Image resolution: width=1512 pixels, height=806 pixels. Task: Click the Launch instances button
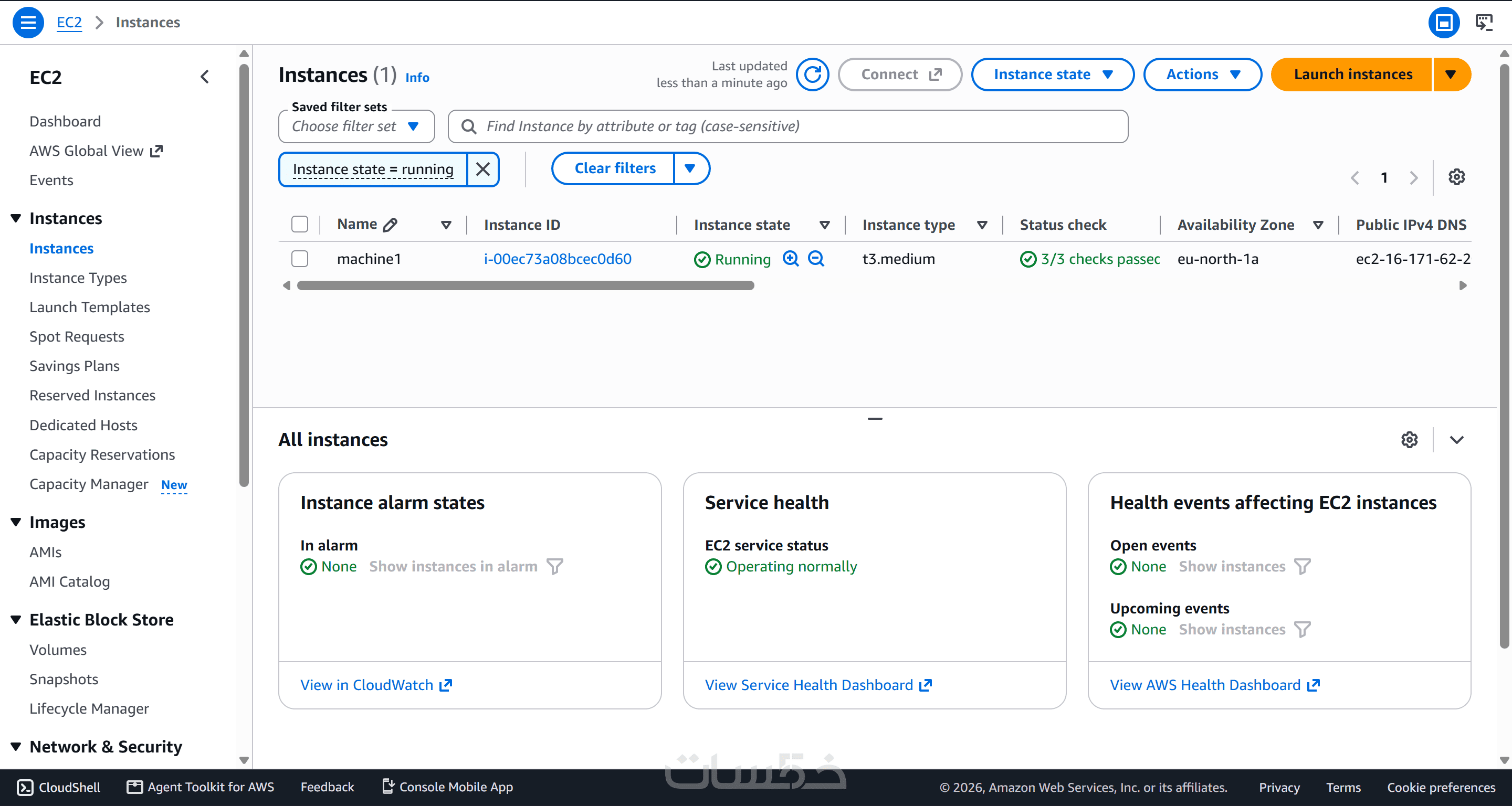[x=1352, y=75]
